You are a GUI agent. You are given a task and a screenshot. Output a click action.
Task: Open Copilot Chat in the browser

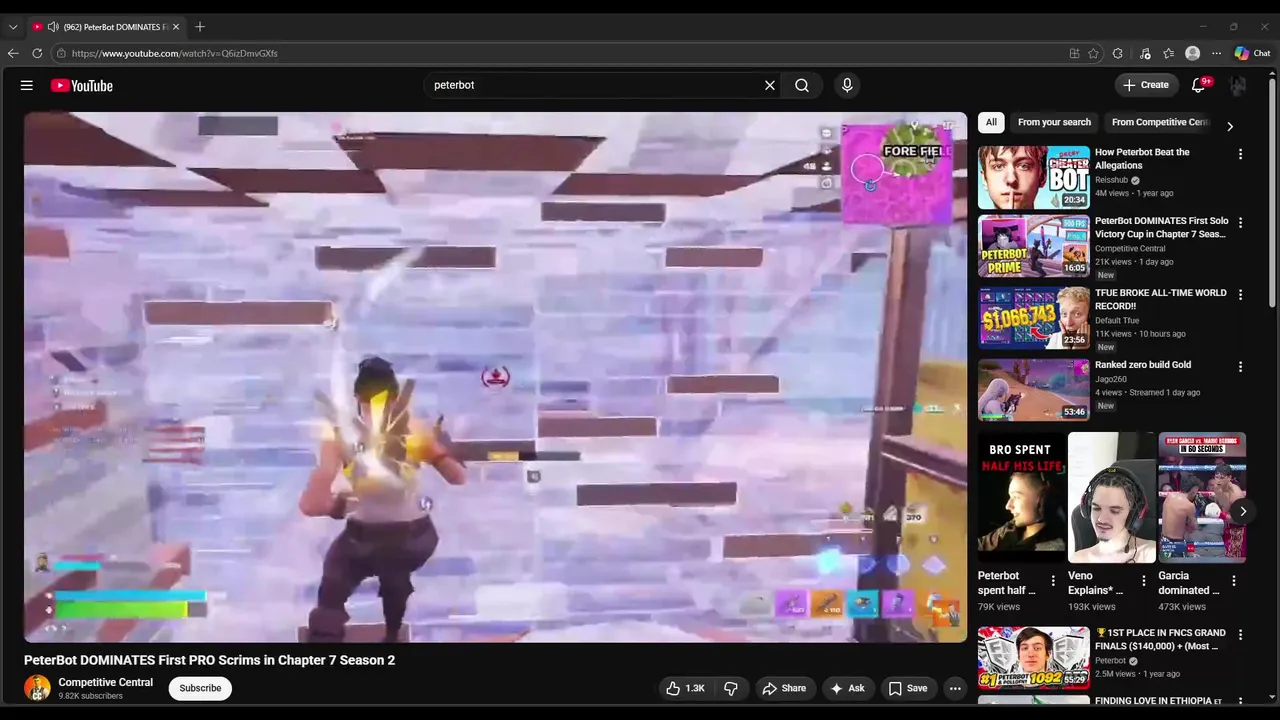[1252, 53]
